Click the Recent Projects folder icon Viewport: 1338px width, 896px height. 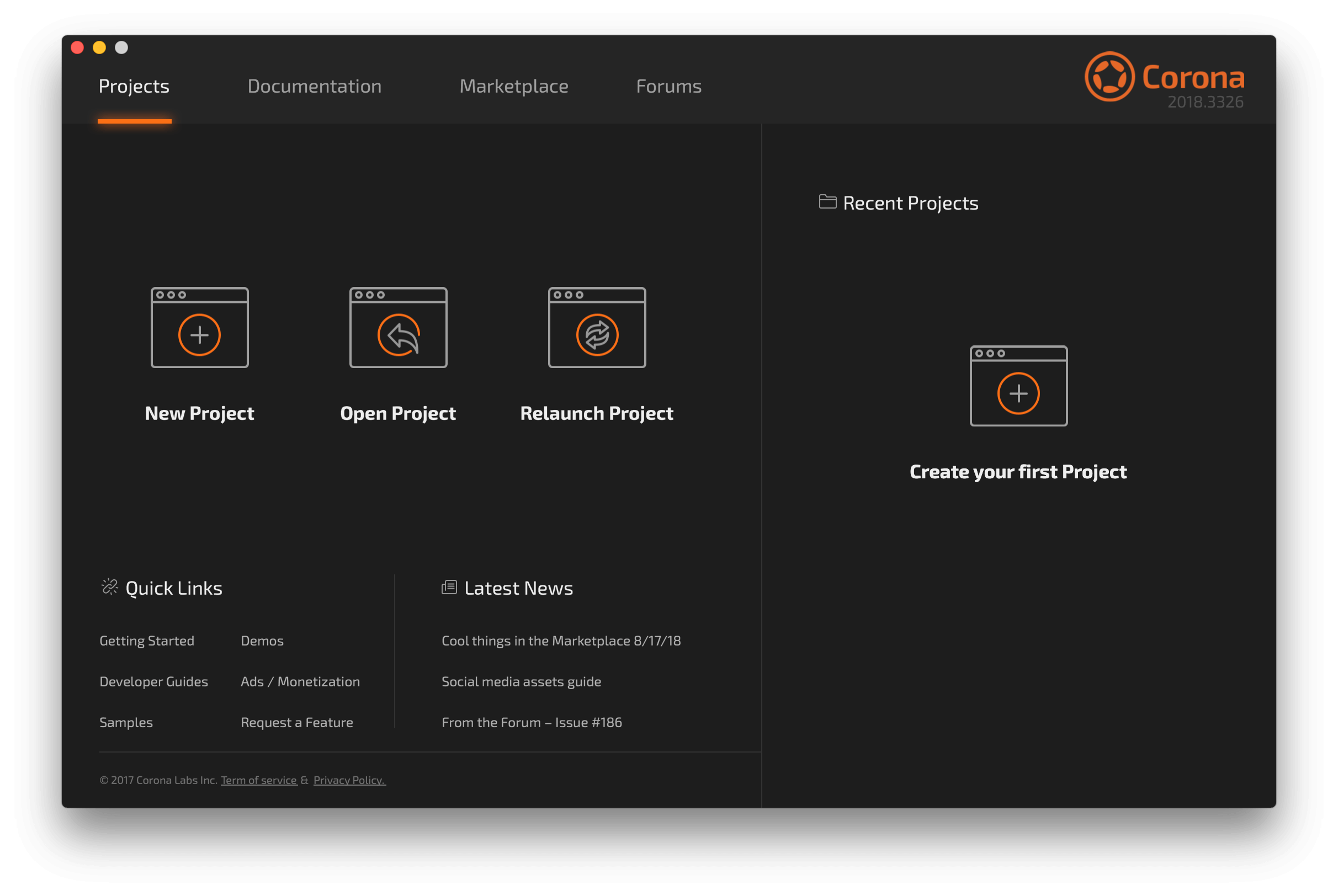tap(827, 202)
